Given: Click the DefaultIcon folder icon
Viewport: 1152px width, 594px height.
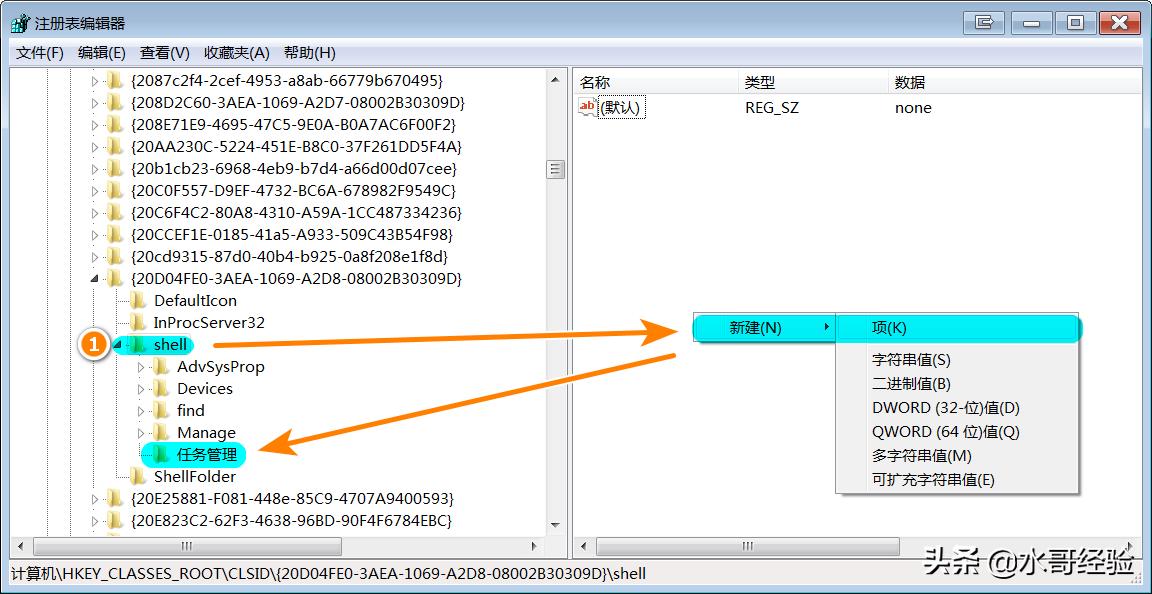Looking at the screenshot, I should 137,301.
